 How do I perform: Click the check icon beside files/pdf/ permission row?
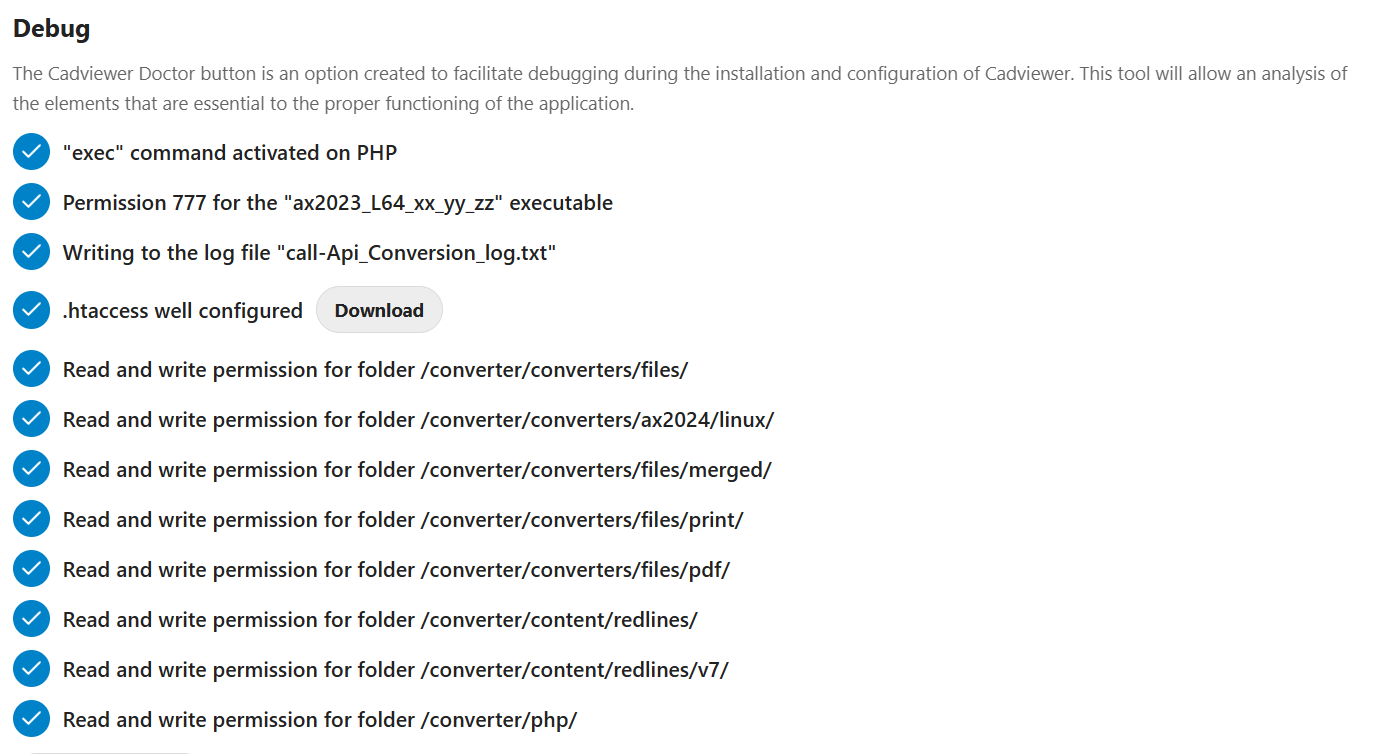pyautogui.click(x=31, y=568)
